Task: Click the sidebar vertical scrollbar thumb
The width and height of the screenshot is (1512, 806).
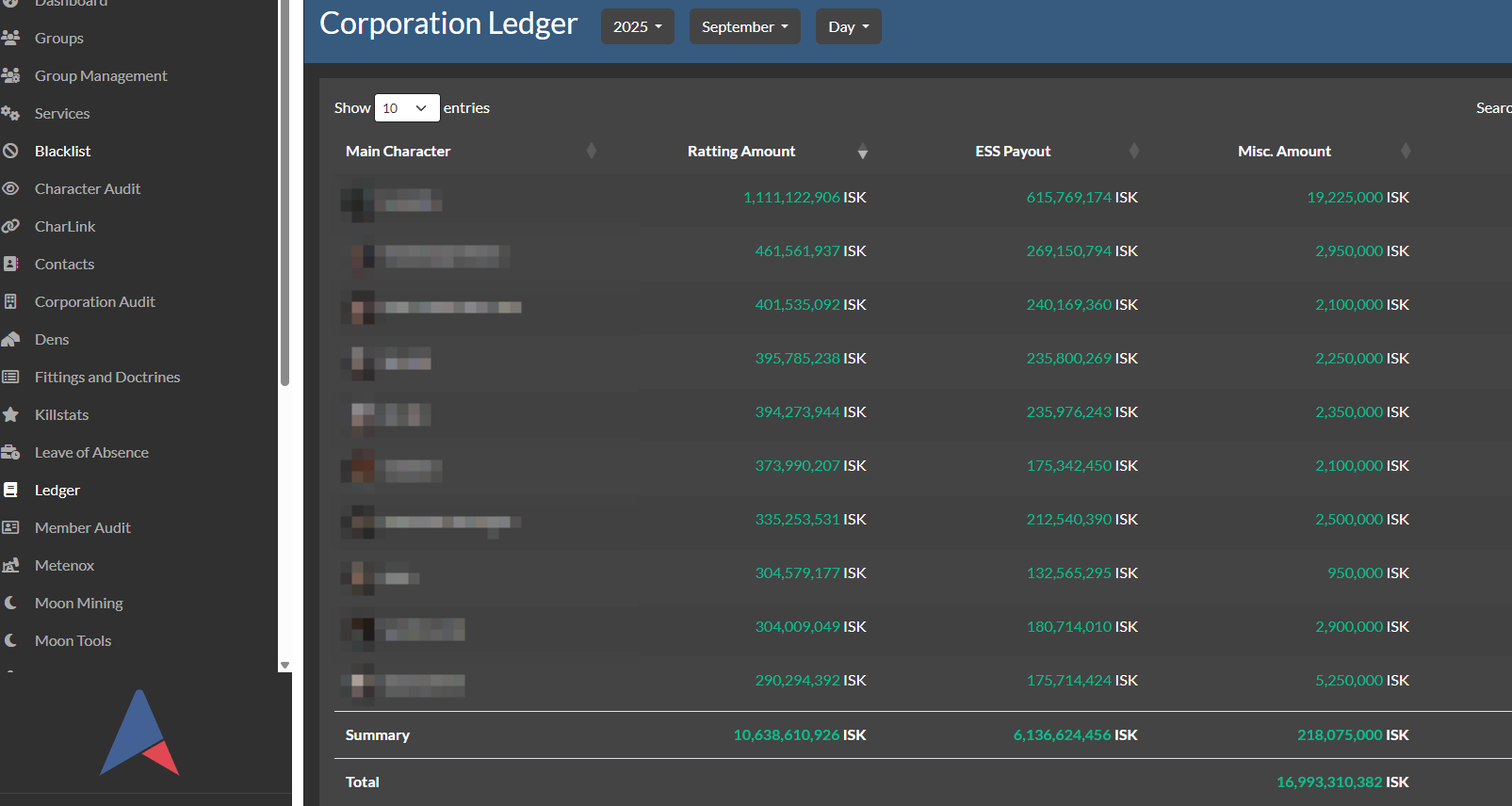Action: pyautogui.click(x=285, y=188)
